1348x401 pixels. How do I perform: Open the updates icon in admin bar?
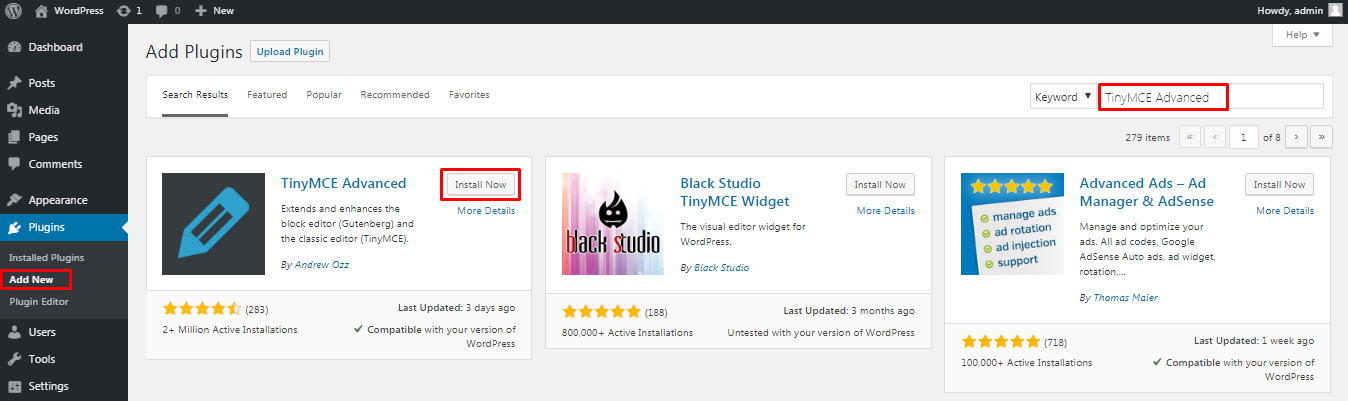click(x=122, y=10)
